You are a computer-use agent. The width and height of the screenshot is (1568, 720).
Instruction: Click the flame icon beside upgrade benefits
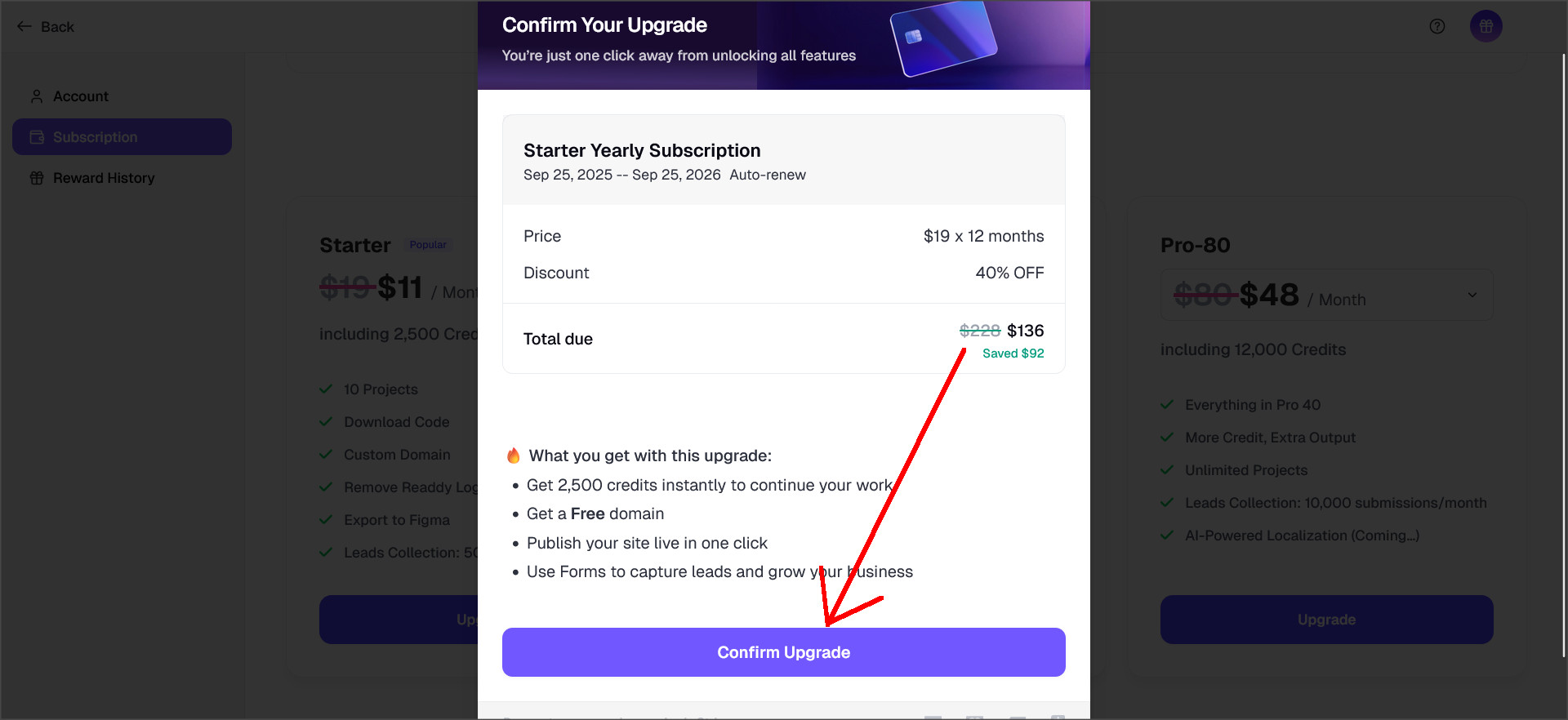pyautogui.click(x=514, y=456)
